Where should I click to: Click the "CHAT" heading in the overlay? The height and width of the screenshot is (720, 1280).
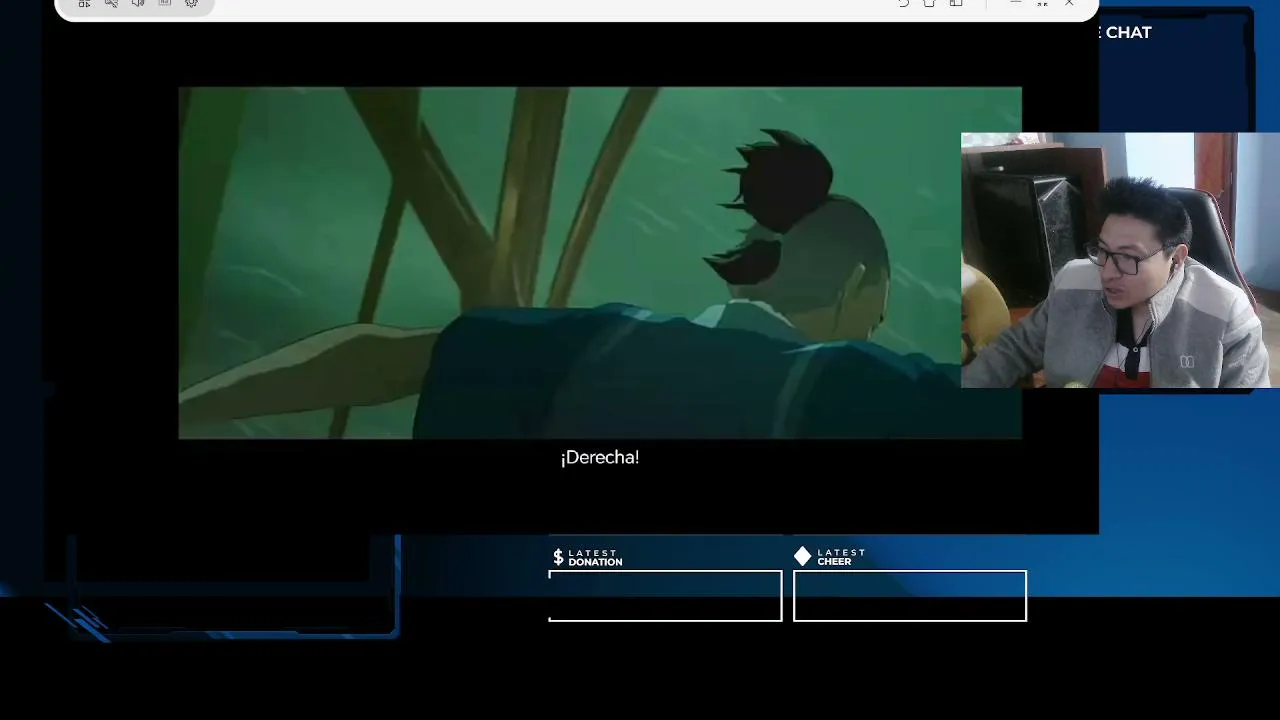coord(1128,32)
